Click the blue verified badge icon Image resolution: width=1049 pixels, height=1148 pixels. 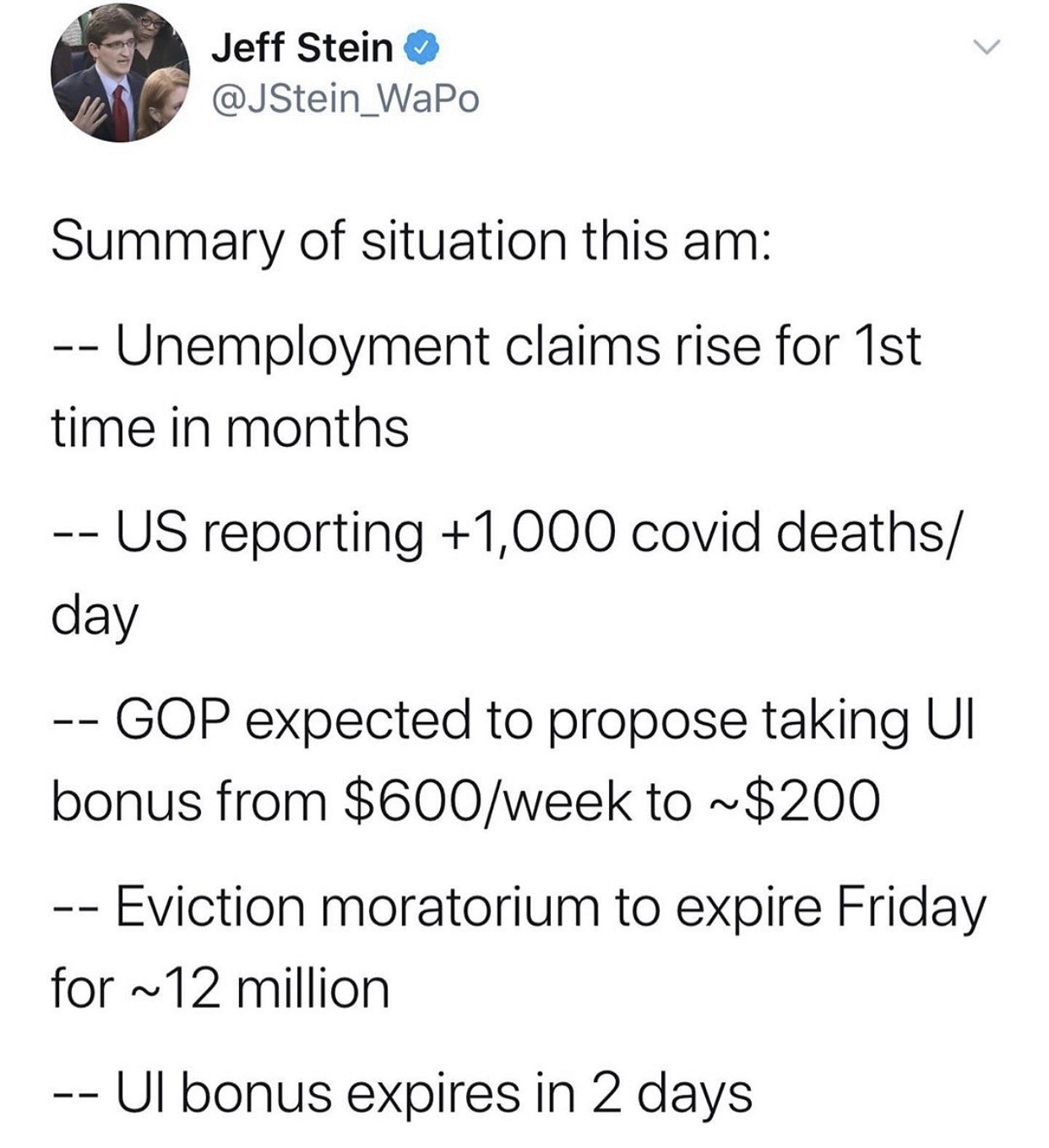click(x=422, y=48)
